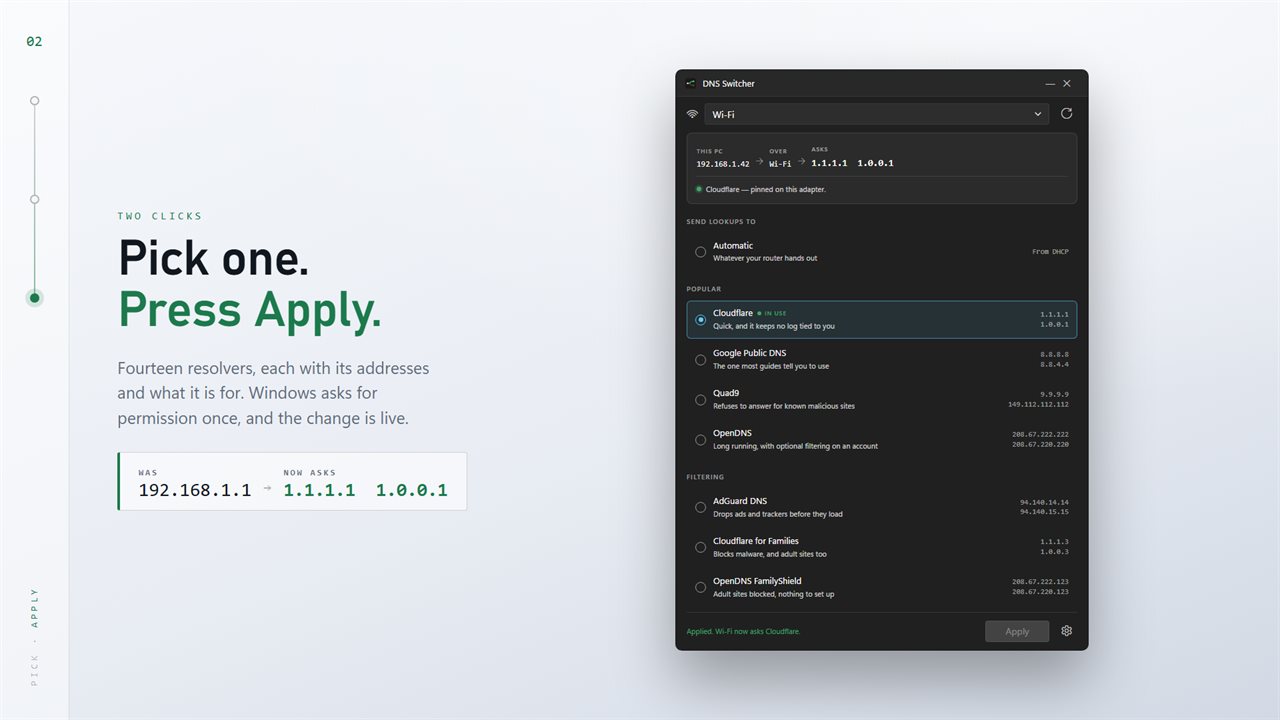Click the 'Press Apply.' green headline
The width and height of the screenshot is (1280, 720).
(x=250, y=310)
